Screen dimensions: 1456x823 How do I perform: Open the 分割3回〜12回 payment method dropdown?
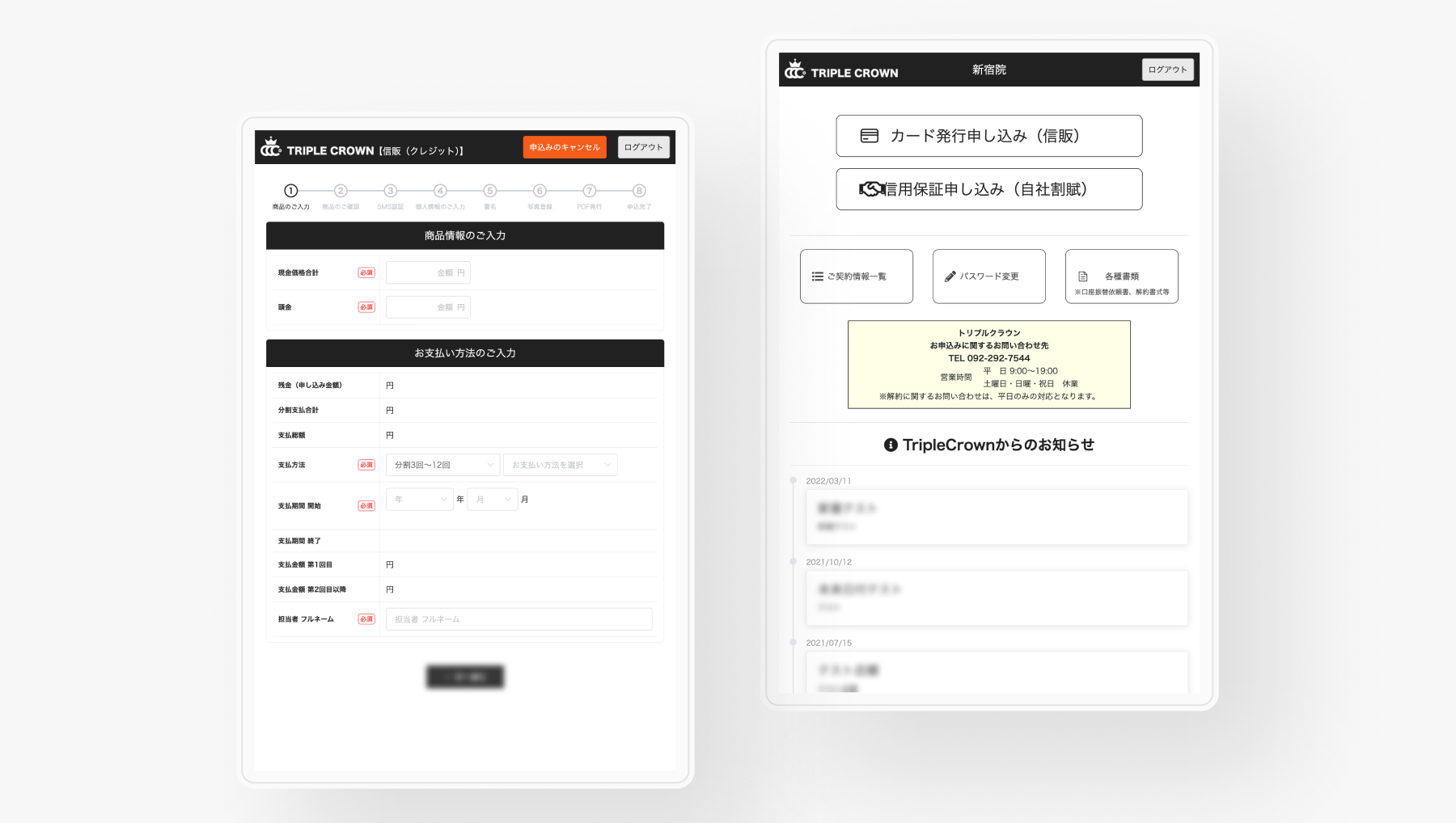[442, 465]
